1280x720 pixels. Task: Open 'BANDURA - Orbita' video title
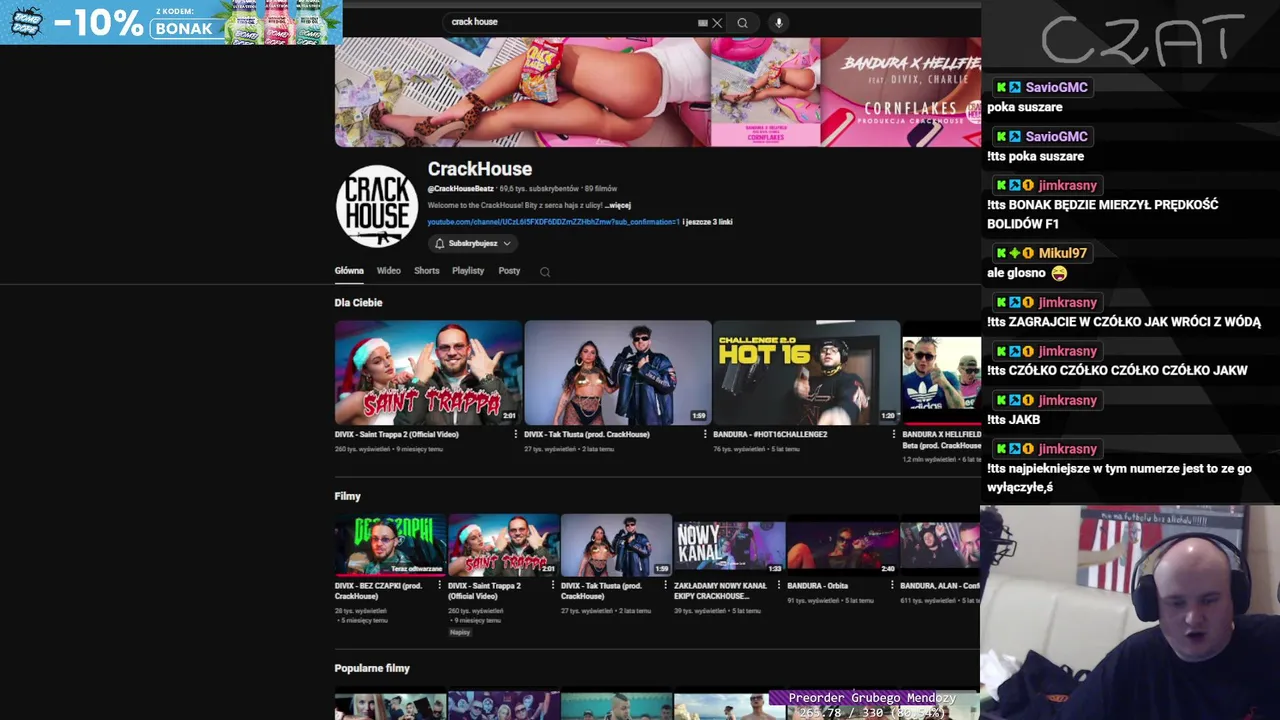818,586
